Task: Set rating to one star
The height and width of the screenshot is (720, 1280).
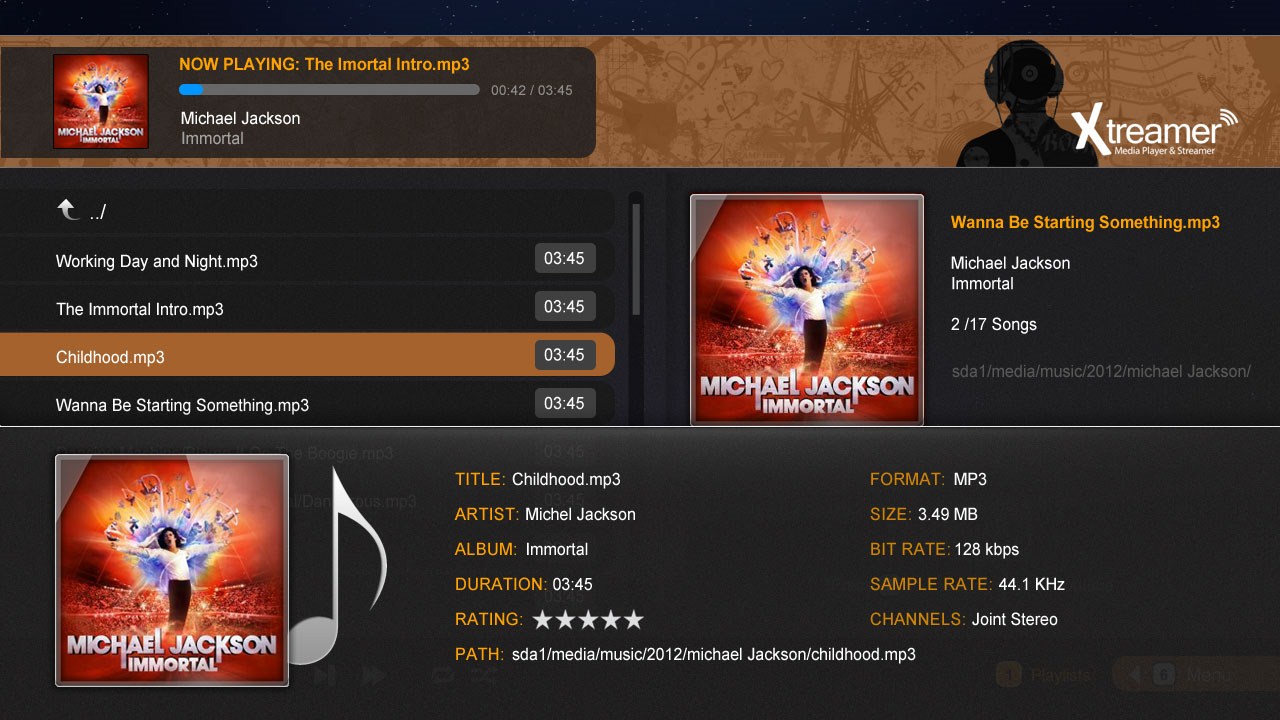Action: tap(543, 620)
